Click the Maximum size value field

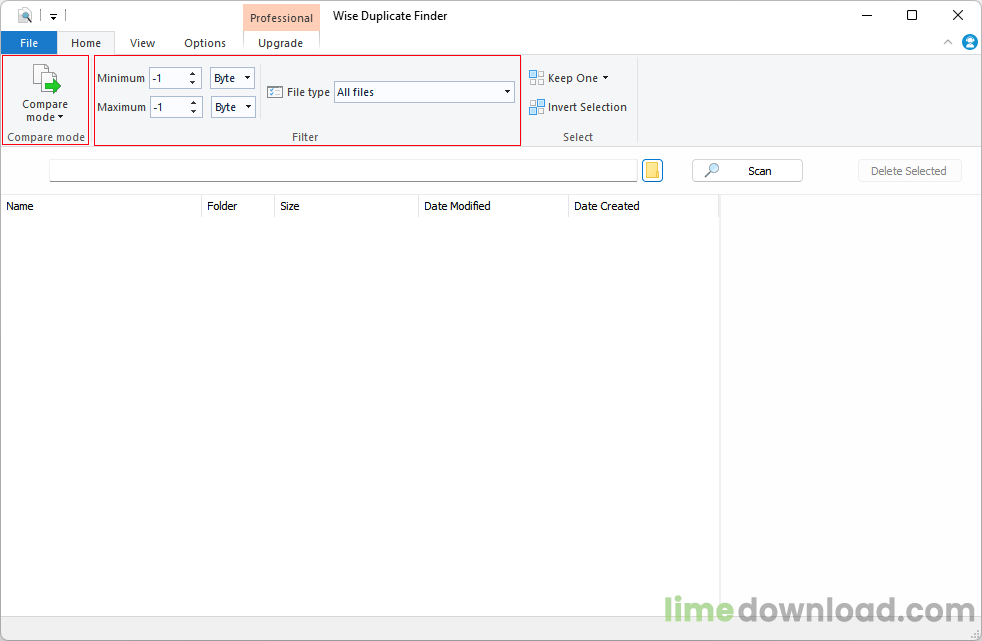pyautogui.click(x=169, y=107)
